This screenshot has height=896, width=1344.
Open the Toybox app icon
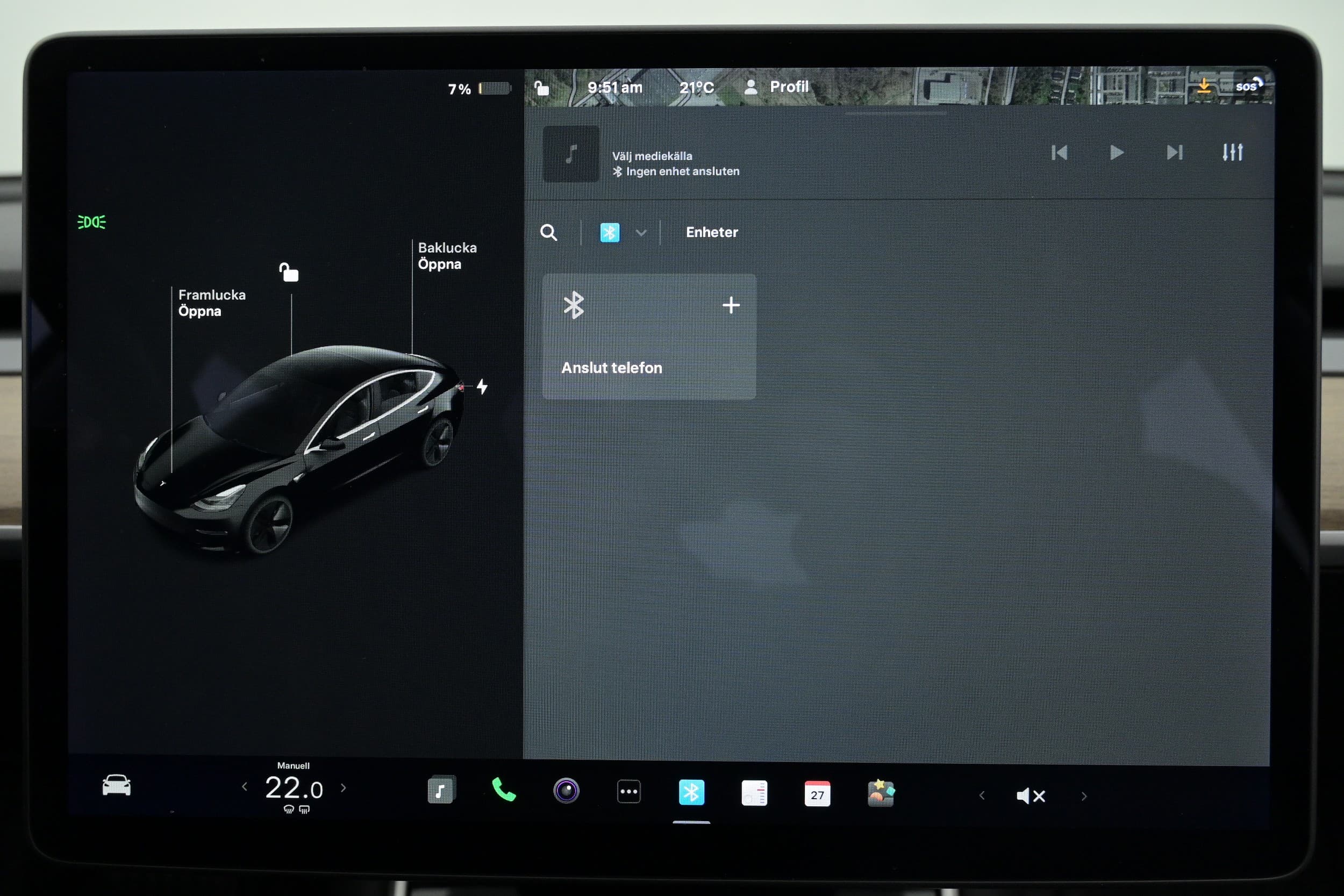point(881,793)
